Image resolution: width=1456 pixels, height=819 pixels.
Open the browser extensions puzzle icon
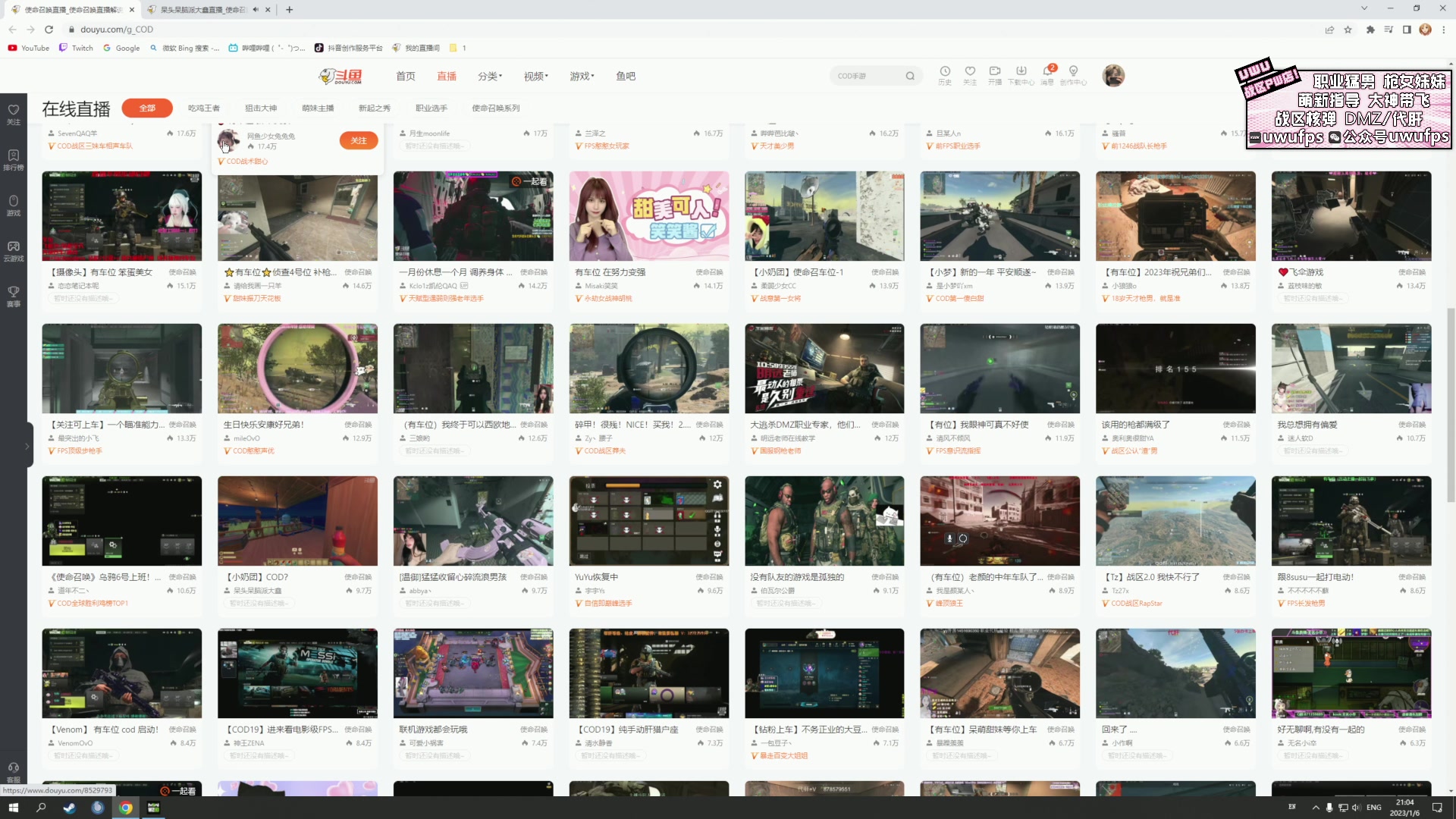click(1370, 30)
